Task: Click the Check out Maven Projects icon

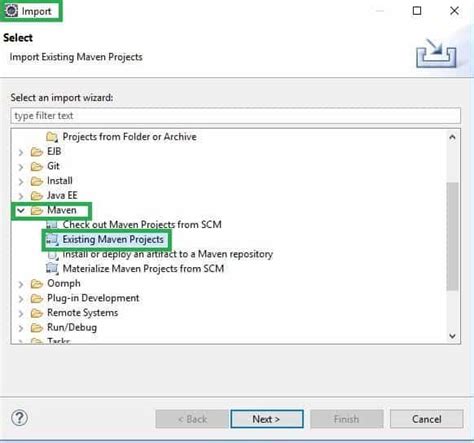Action: pos(52,225)
